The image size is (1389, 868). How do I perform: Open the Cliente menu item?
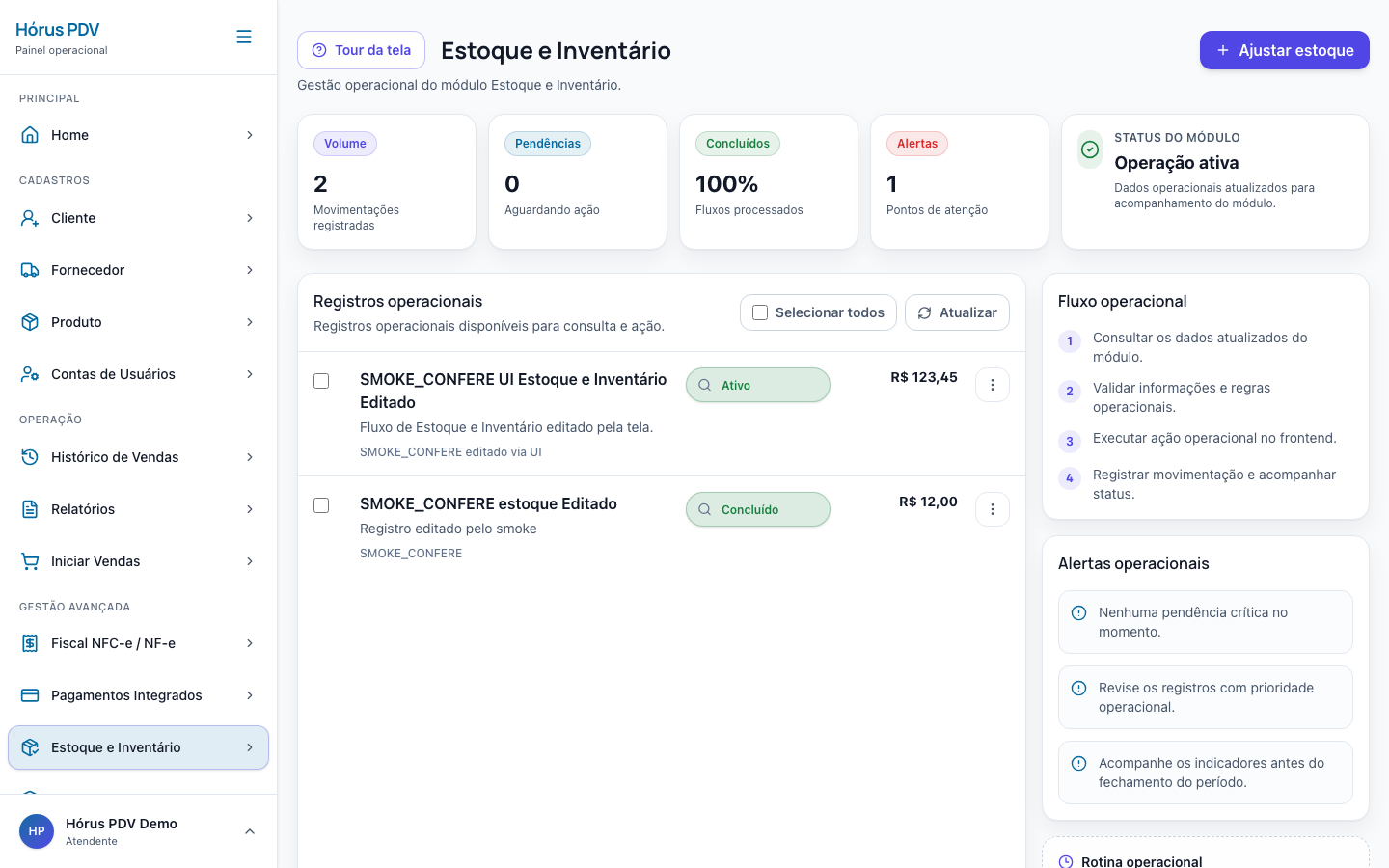point(138,218)
